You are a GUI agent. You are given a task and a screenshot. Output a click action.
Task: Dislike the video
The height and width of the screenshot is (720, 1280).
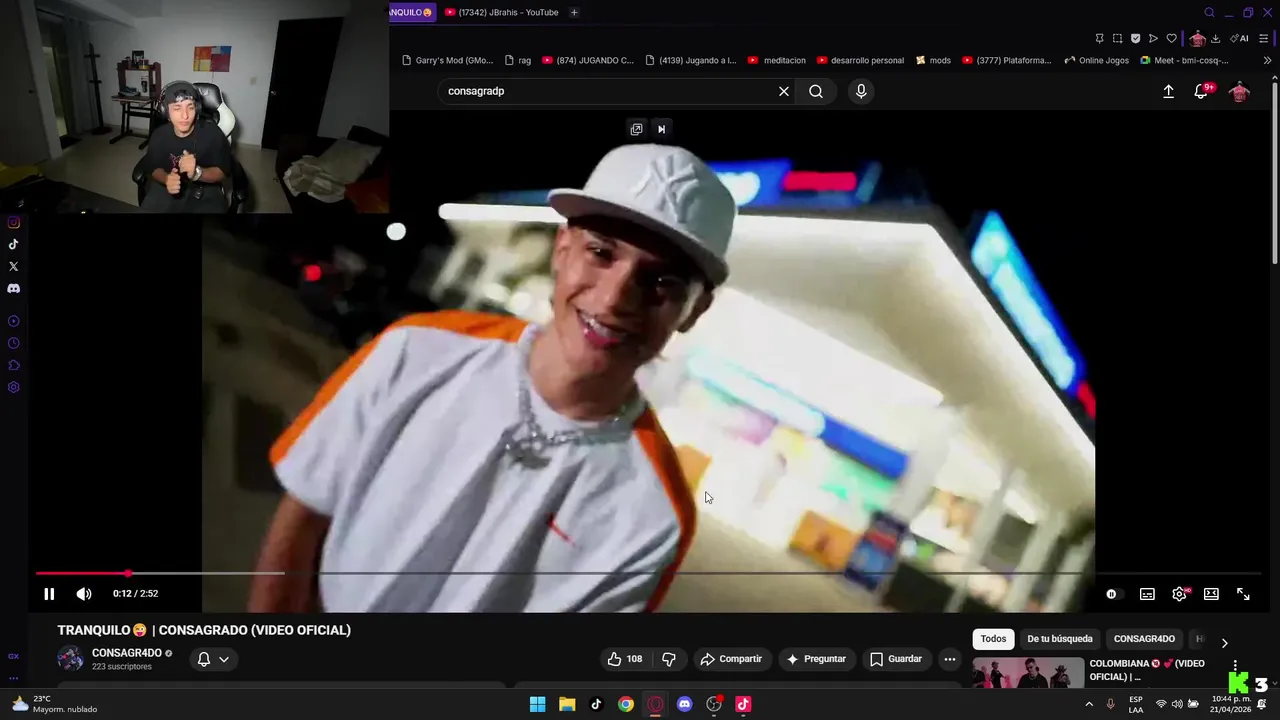669,659
